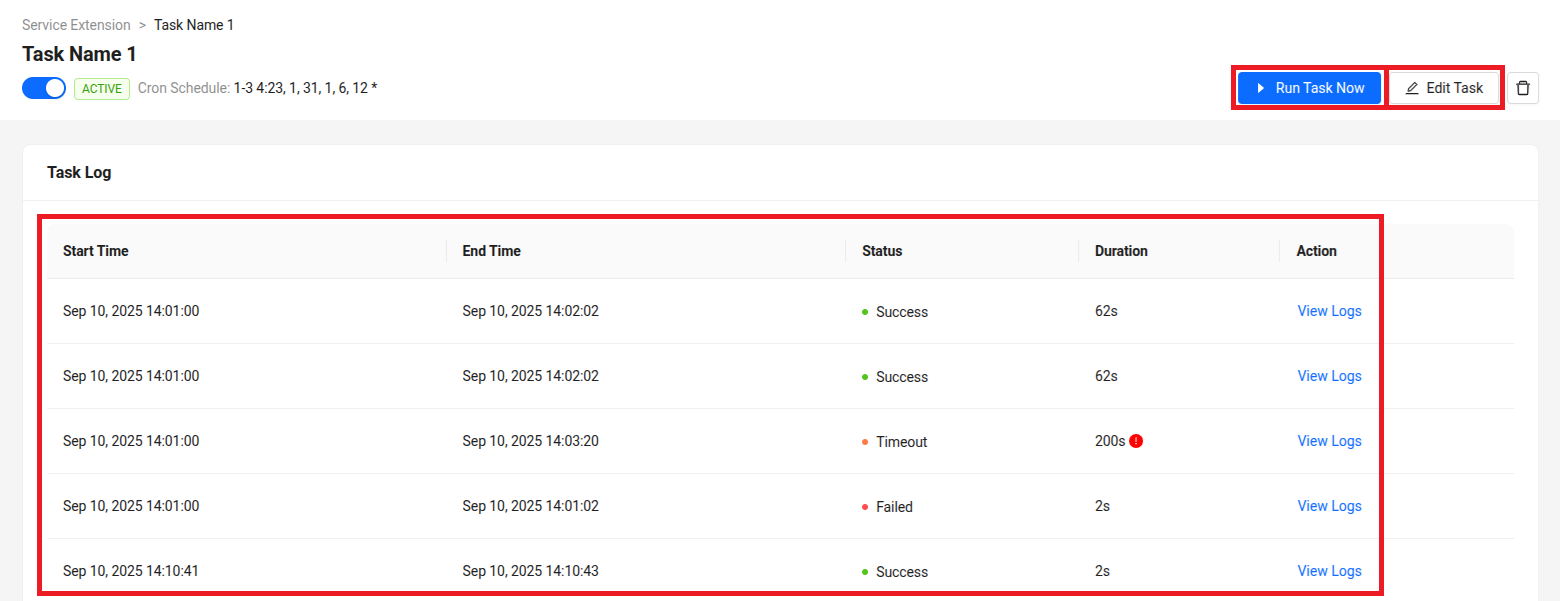The image size is (1560, 601).
Task: Open View Logs for the Failed run
Action: [x=1329, y=506]
